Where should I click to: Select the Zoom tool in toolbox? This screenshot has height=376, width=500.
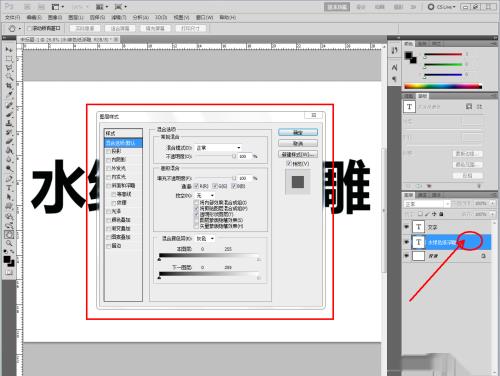pos(9,243)
